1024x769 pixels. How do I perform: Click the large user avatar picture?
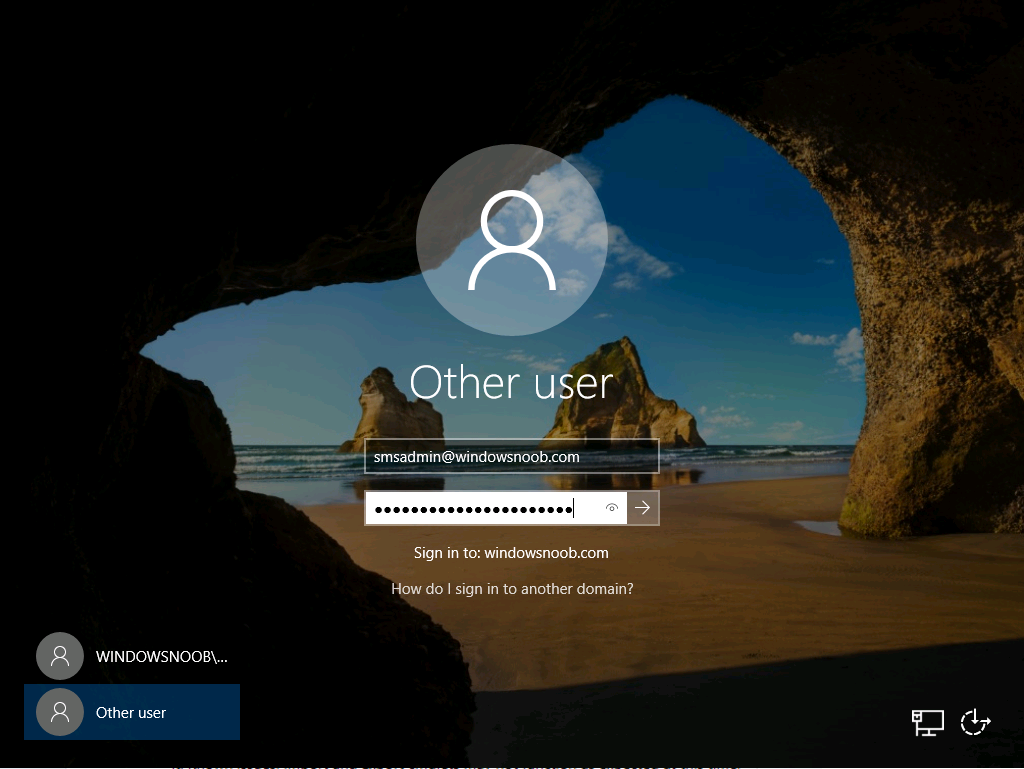click(512, 240)
